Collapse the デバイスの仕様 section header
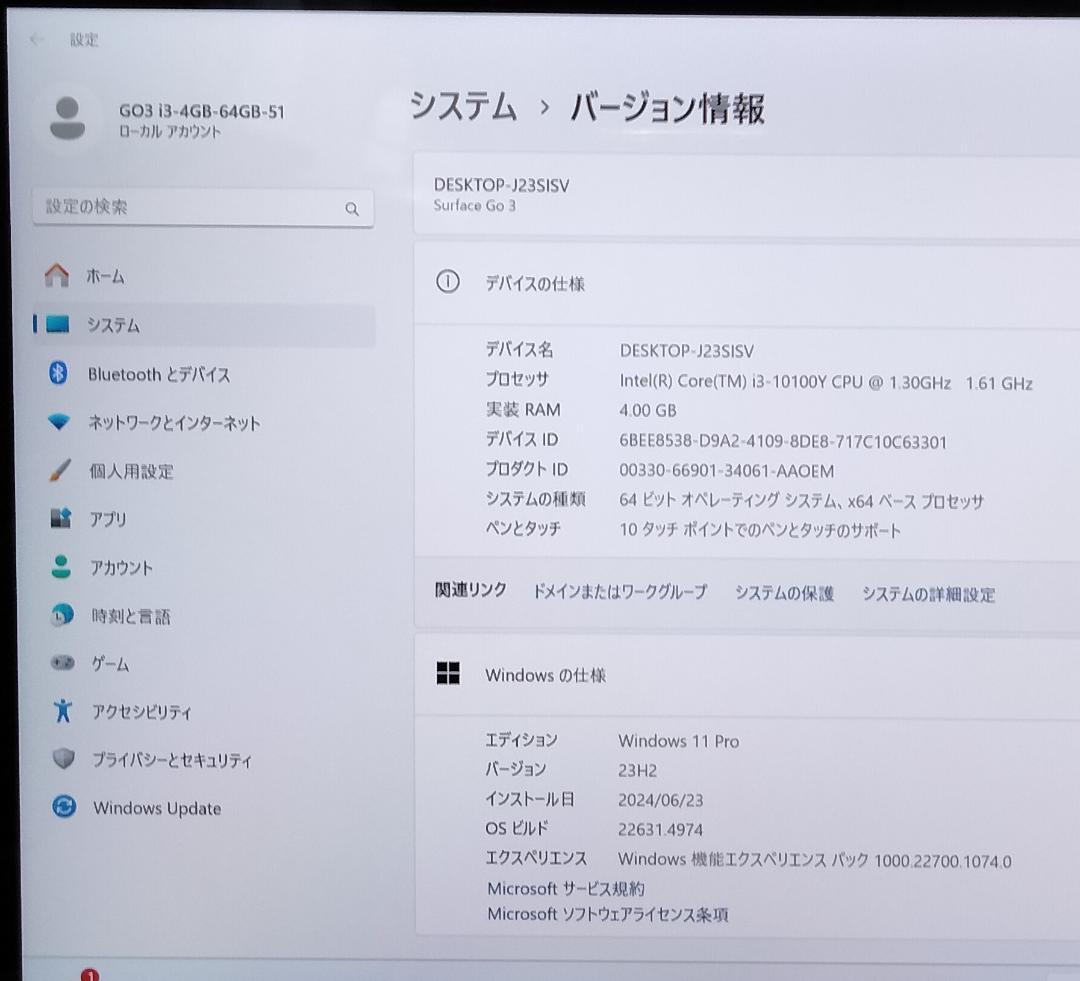The image size is (1080, 981). click(x=747, y=282)
